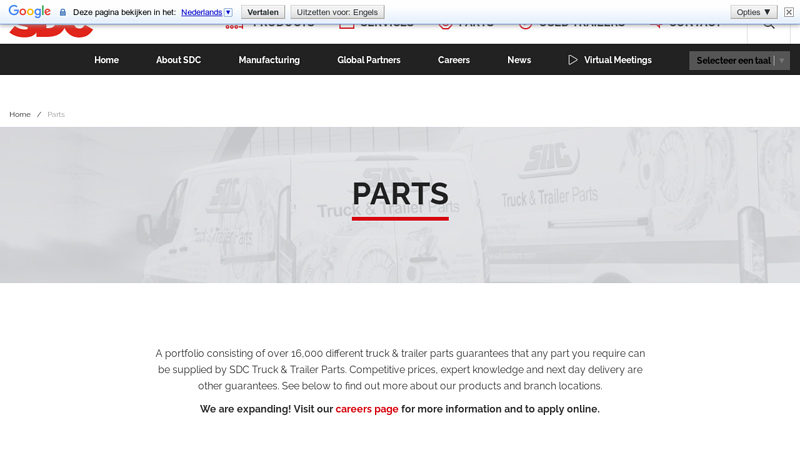The width and height of the screenshot is (800, 450).
Task: Open the About SDC menu item
Action: (179, 60)
